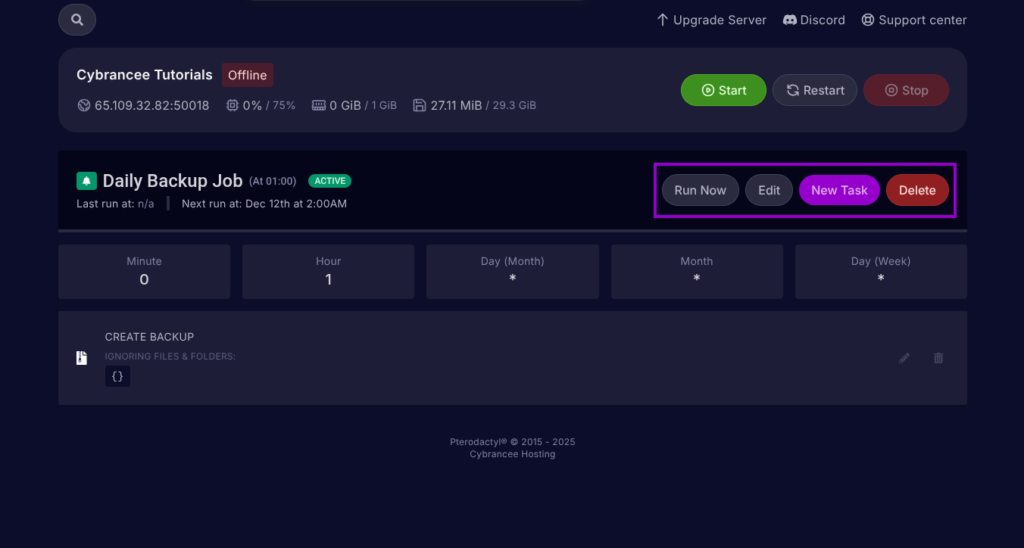Click the disk storage usage icon

point(420,105)
